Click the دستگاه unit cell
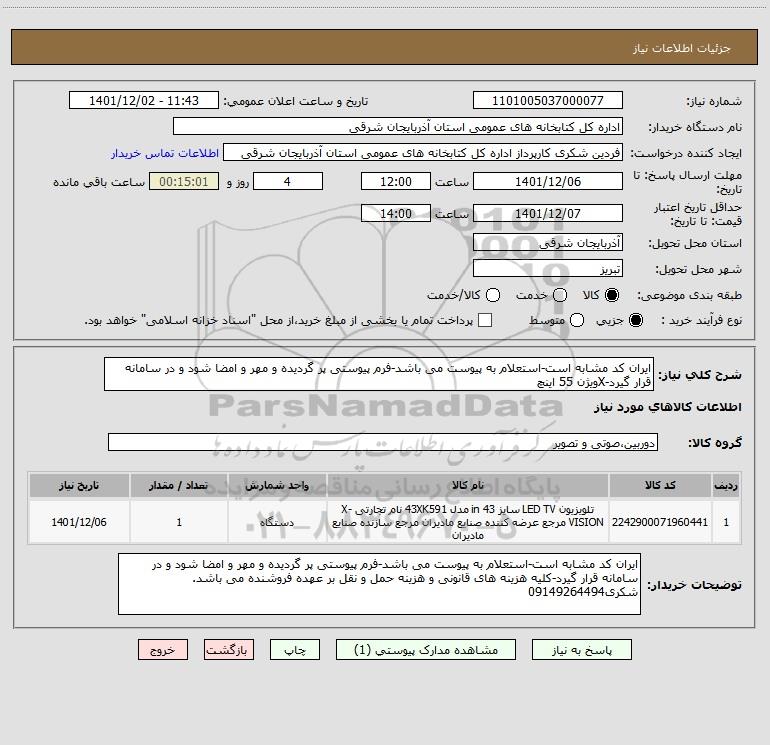Viewport: 770px width, 745px height. (x=277, y=522)
